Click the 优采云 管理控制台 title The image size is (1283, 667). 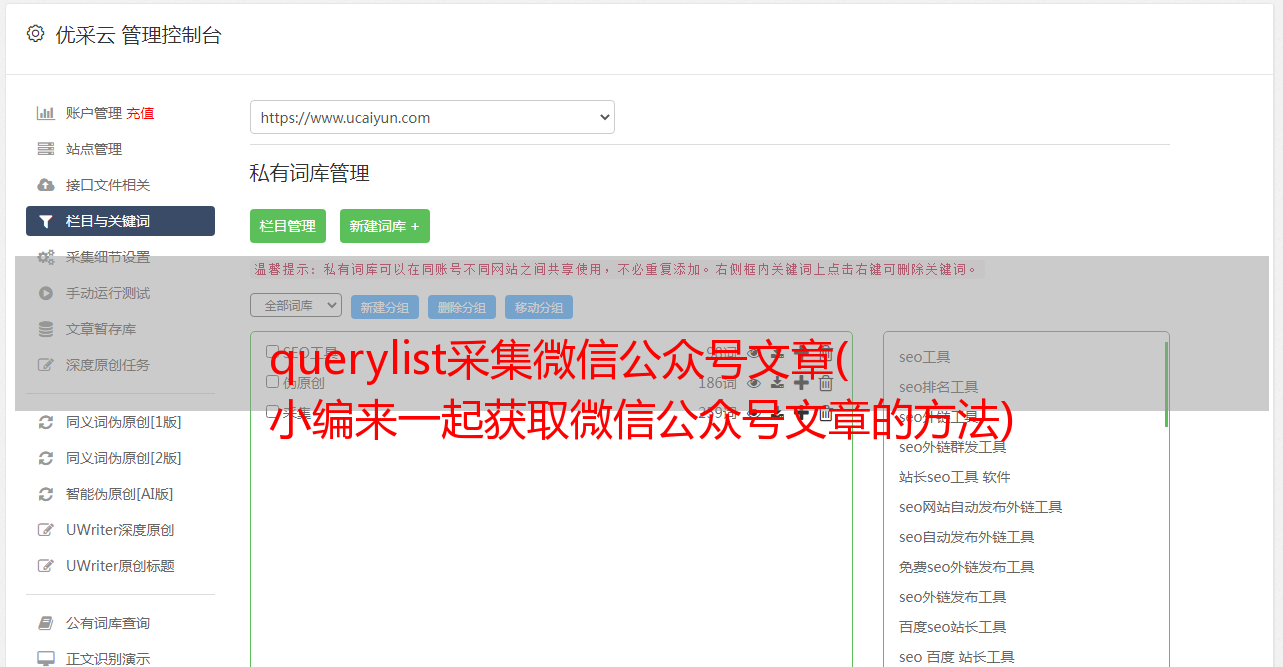coord(138,35)
